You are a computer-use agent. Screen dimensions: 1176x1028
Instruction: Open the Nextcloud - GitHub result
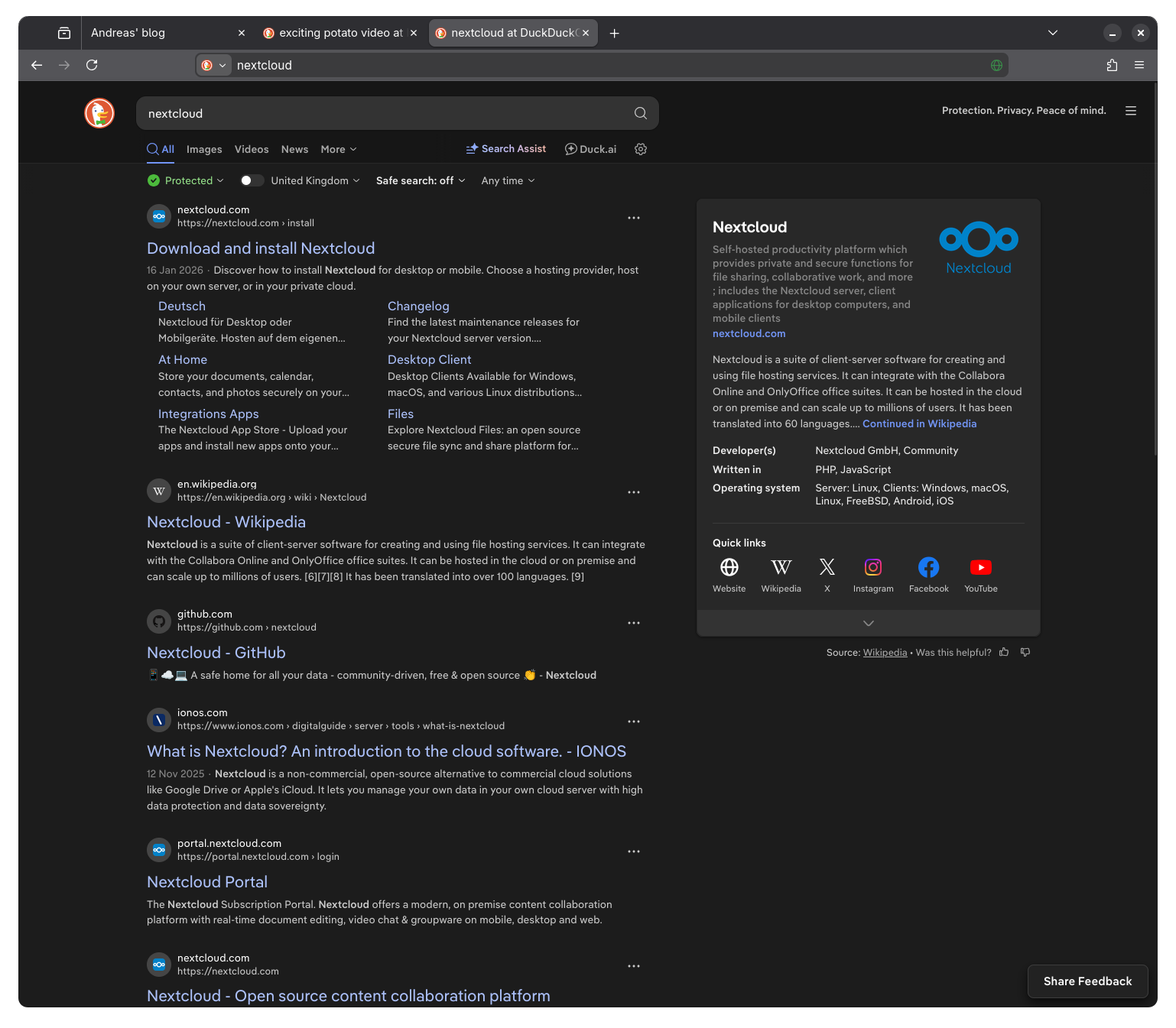coord(216,653)
